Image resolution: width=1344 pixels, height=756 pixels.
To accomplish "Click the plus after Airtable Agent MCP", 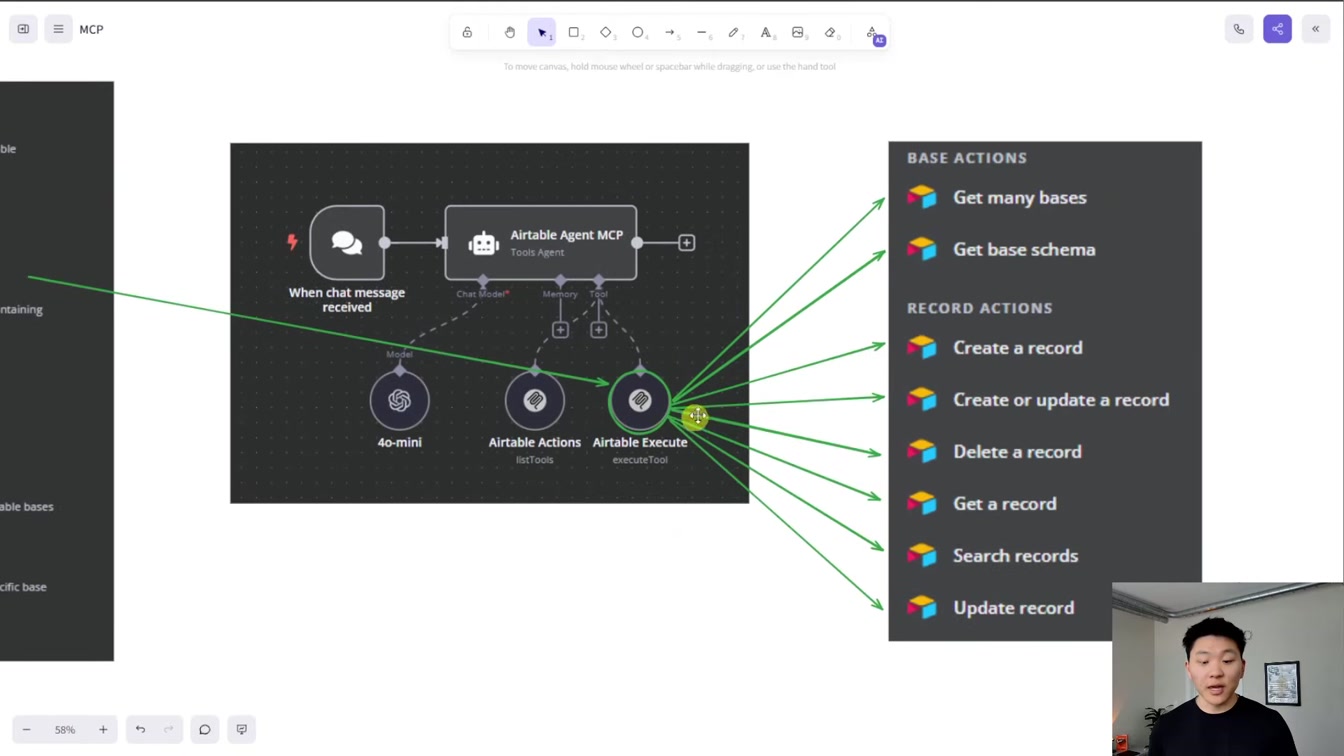I will pos(687,242).
